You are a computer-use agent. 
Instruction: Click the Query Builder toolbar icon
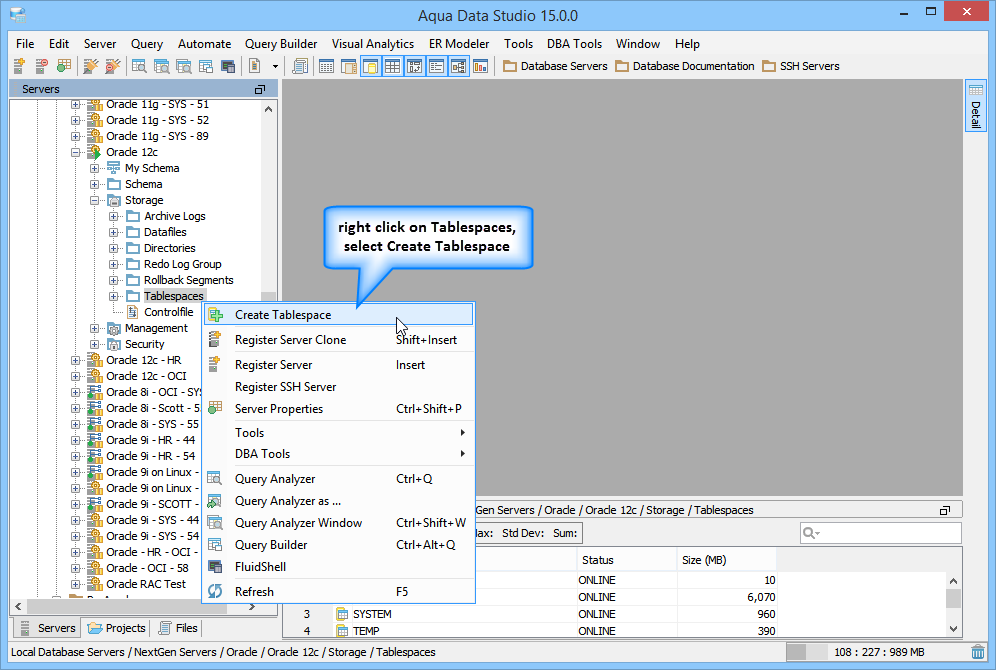coord(206,65)
